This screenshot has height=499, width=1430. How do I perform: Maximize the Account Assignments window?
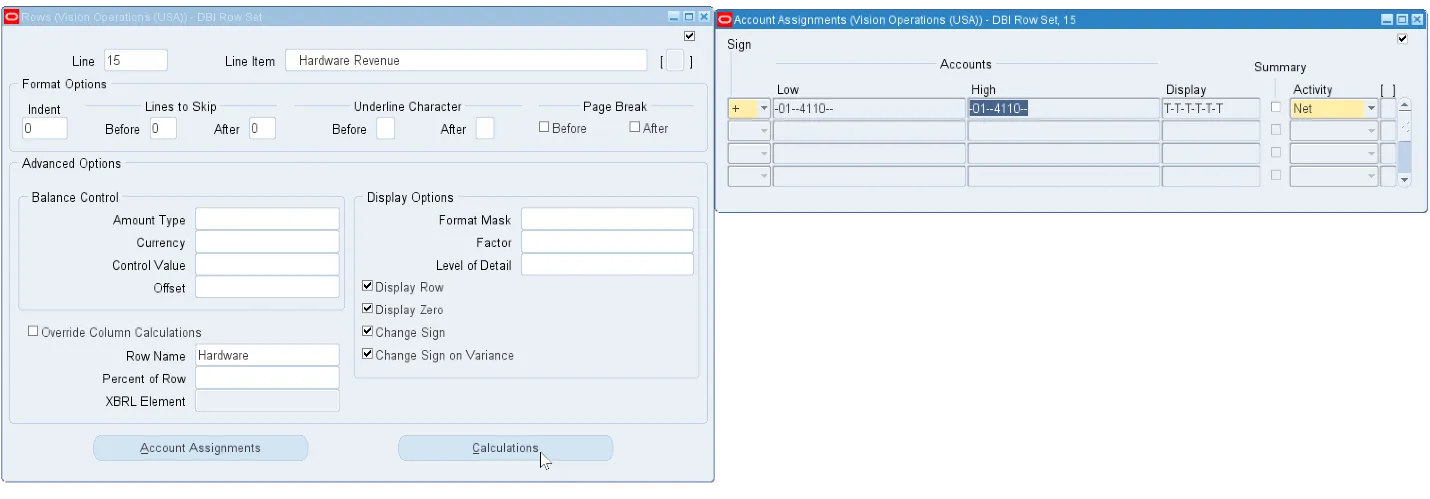[1402, 19]
